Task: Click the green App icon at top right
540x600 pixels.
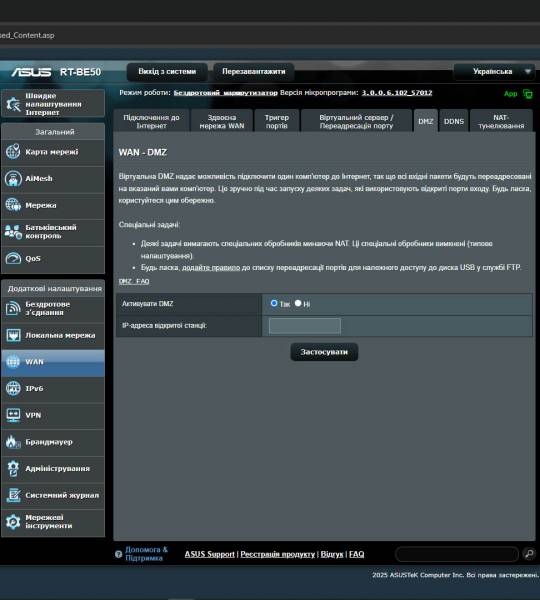Action: coord(527,94)
